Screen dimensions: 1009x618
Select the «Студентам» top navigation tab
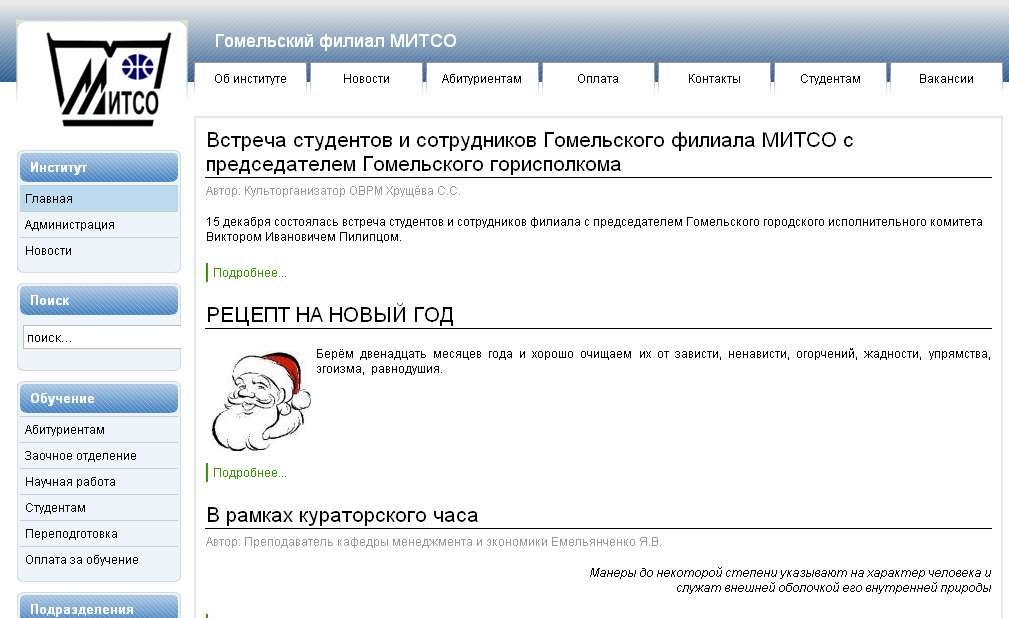(x=830, y=79)
